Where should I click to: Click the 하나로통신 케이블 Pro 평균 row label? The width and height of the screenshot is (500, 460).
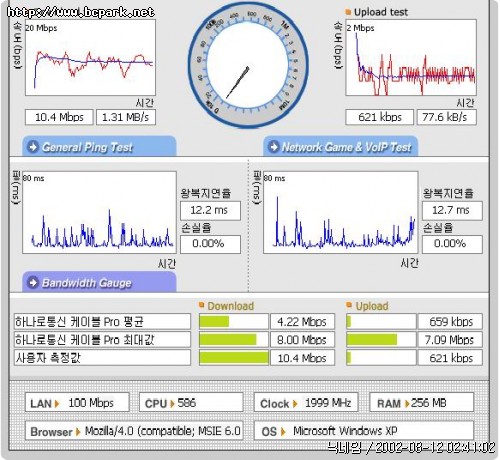tap(102, 321)
